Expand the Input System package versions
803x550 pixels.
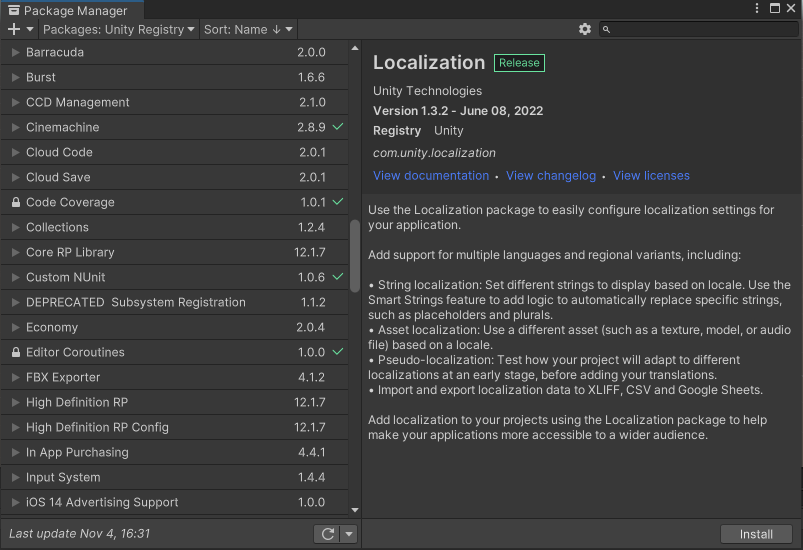pos(15,477)
